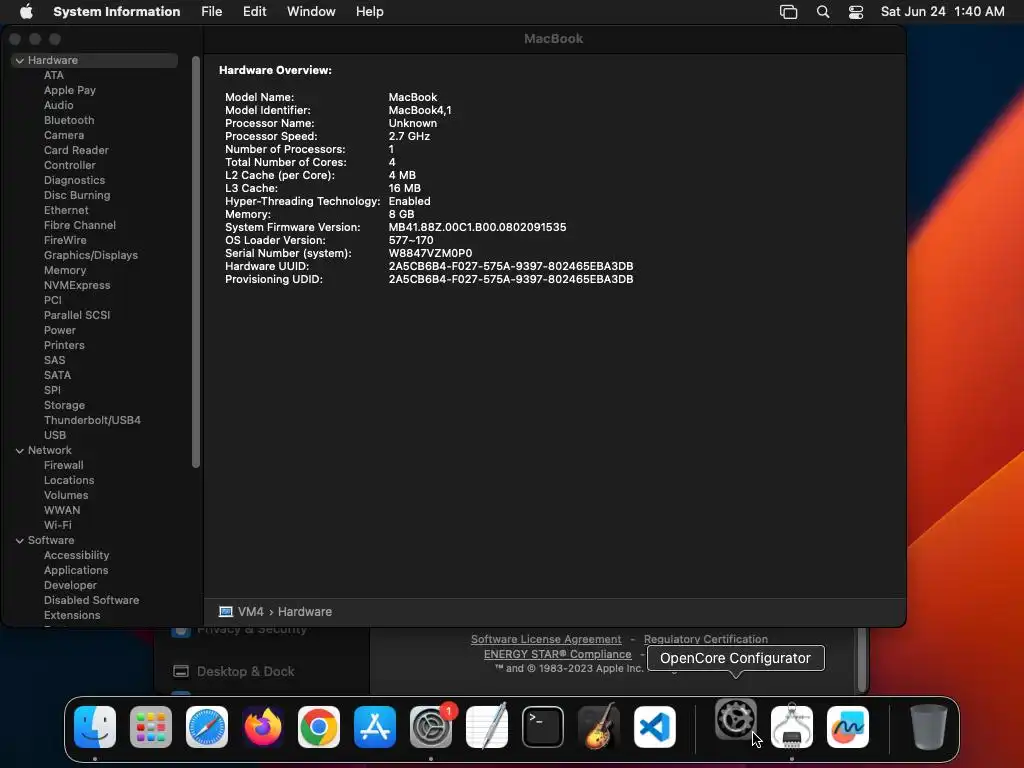Collapse the Network section chevron
The height and width of the screenshot is (768, 1024).
click(20, 451)
